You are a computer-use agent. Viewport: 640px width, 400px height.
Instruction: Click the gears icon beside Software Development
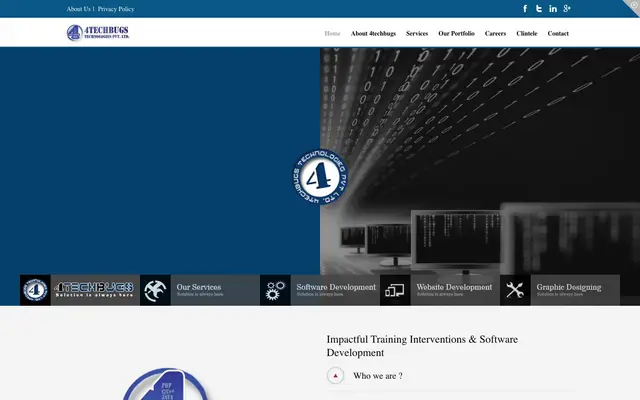(275, 290)
